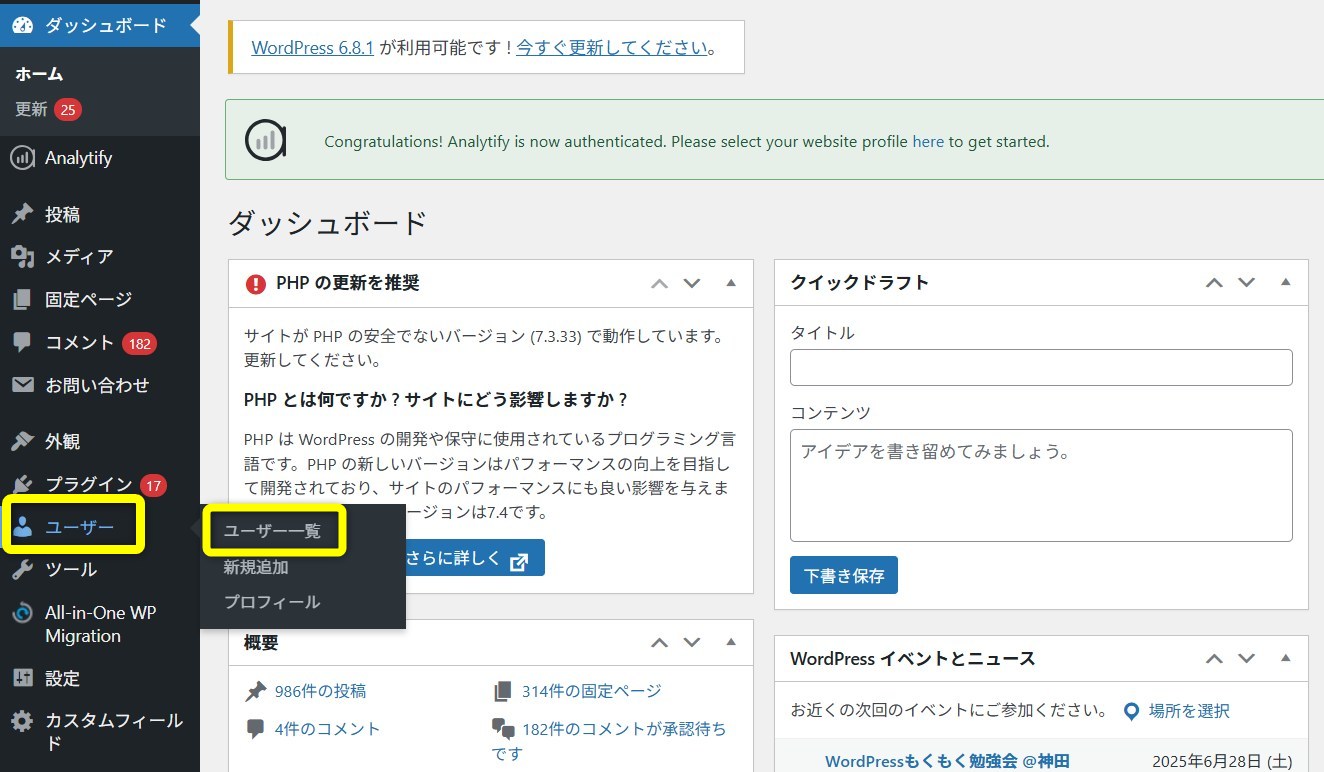Click the タイトル input field
Screen dimensions: 1324x772
point(1041,367)
